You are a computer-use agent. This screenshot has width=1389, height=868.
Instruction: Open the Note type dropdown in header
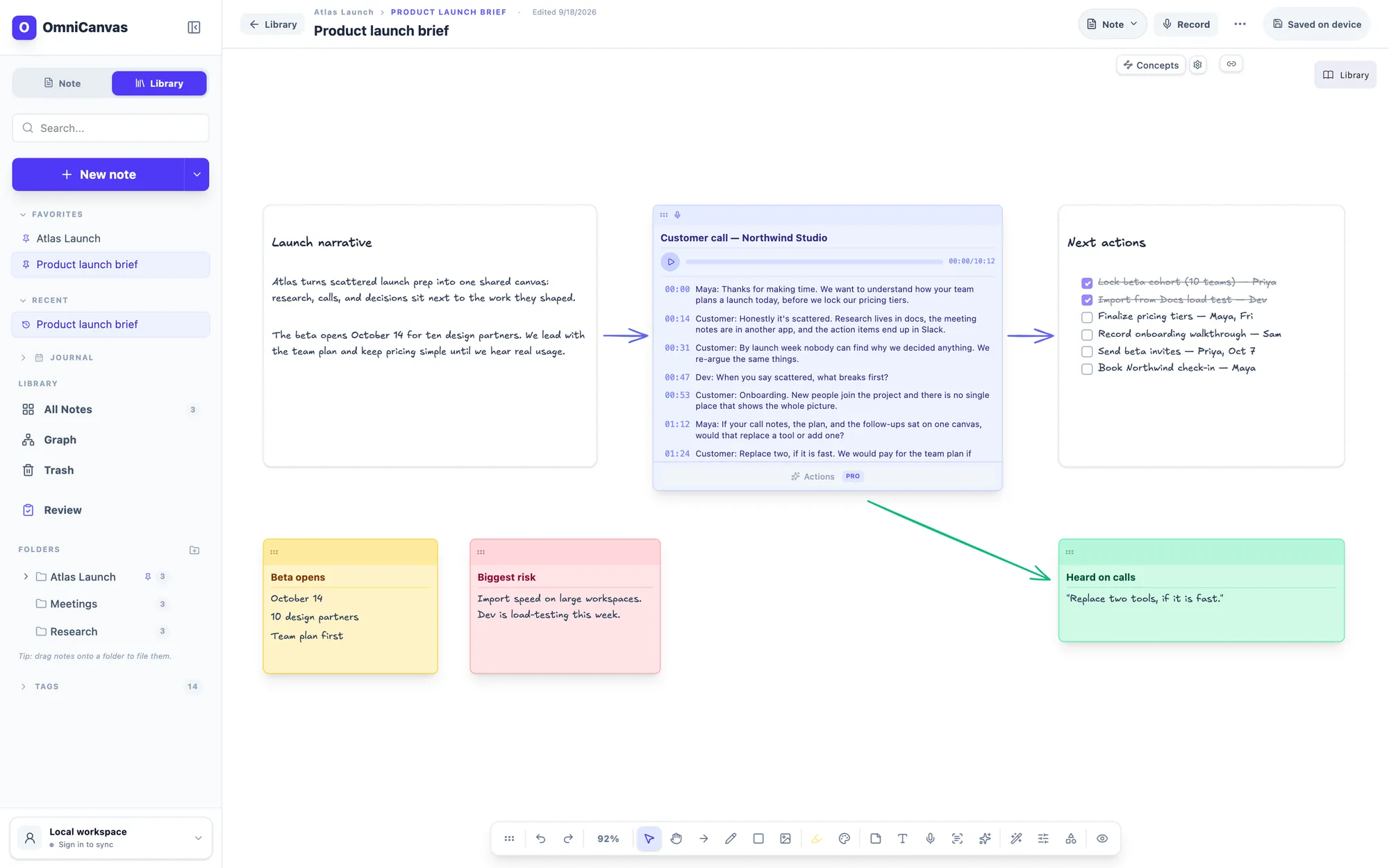1113,24
